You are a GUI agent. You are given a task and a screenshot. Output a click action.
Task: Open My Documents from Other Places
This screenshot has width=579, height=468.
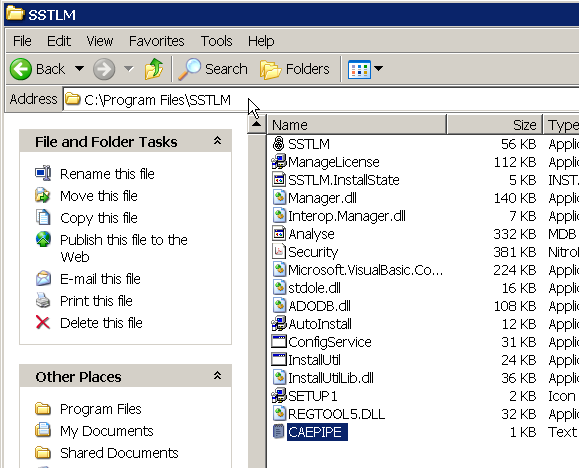(x=106, y=431)
